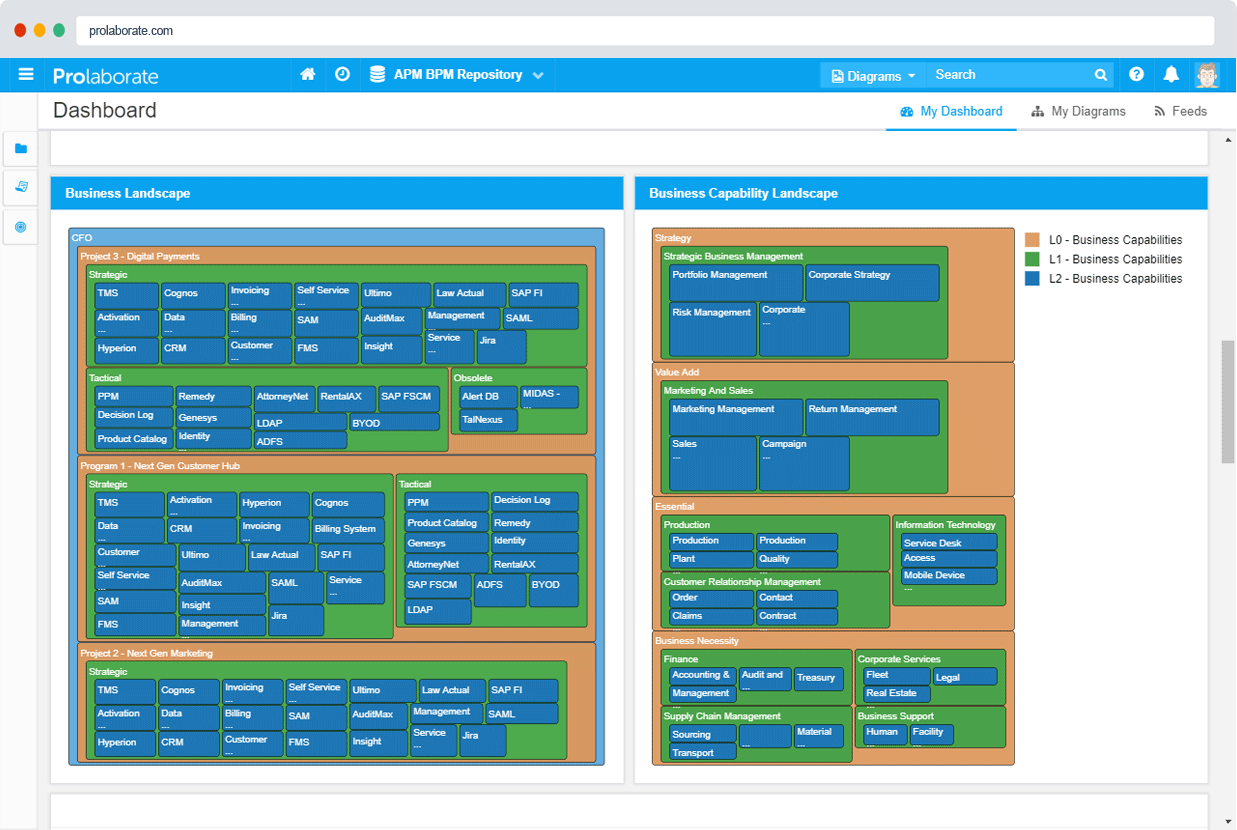Open notifications bell

(1171, 75)
